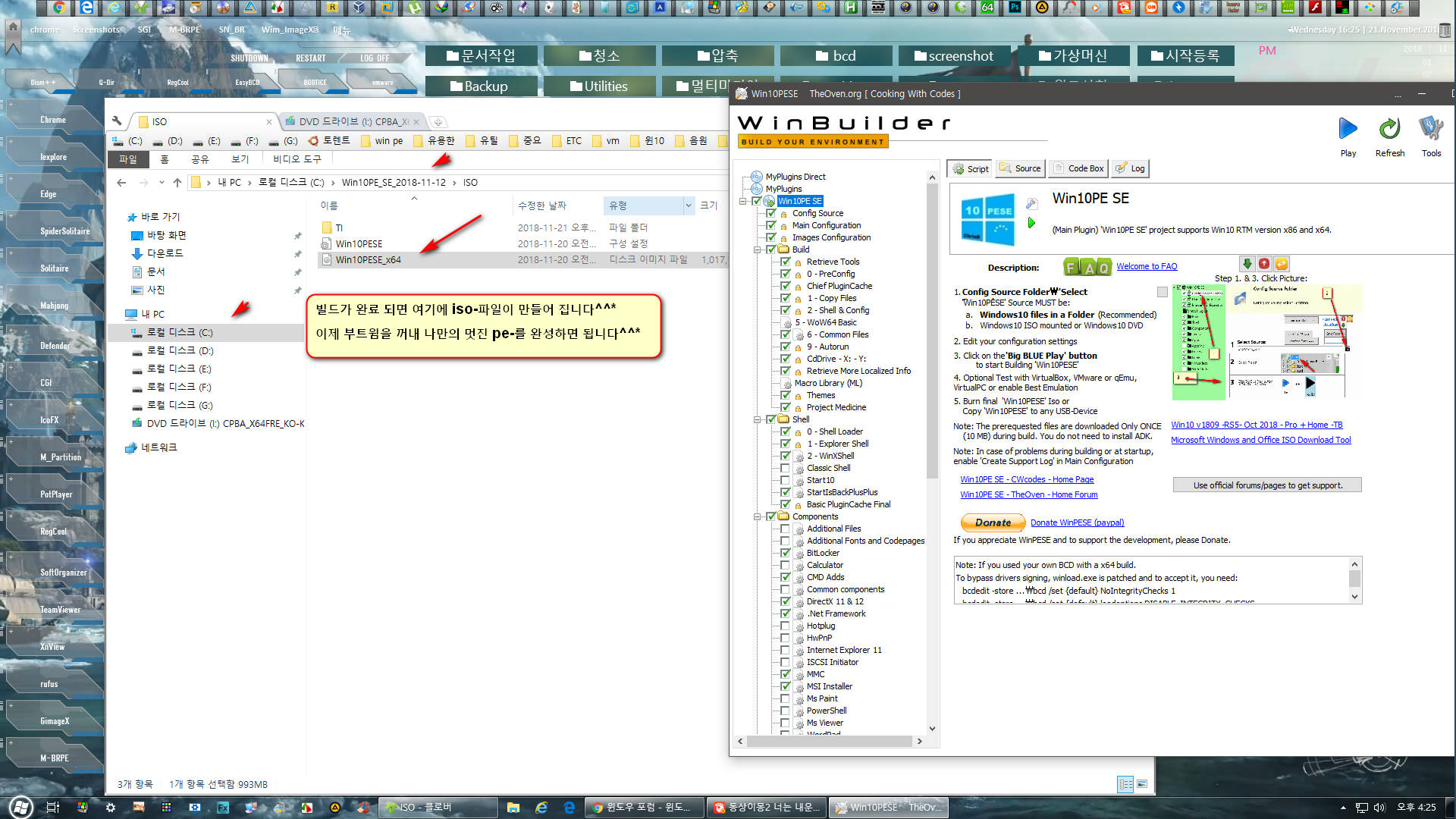Open Microsoft Windows and Office ISO Download Tool link
Viewport: 1456px width, 819px height.
tap(1260, 440)
